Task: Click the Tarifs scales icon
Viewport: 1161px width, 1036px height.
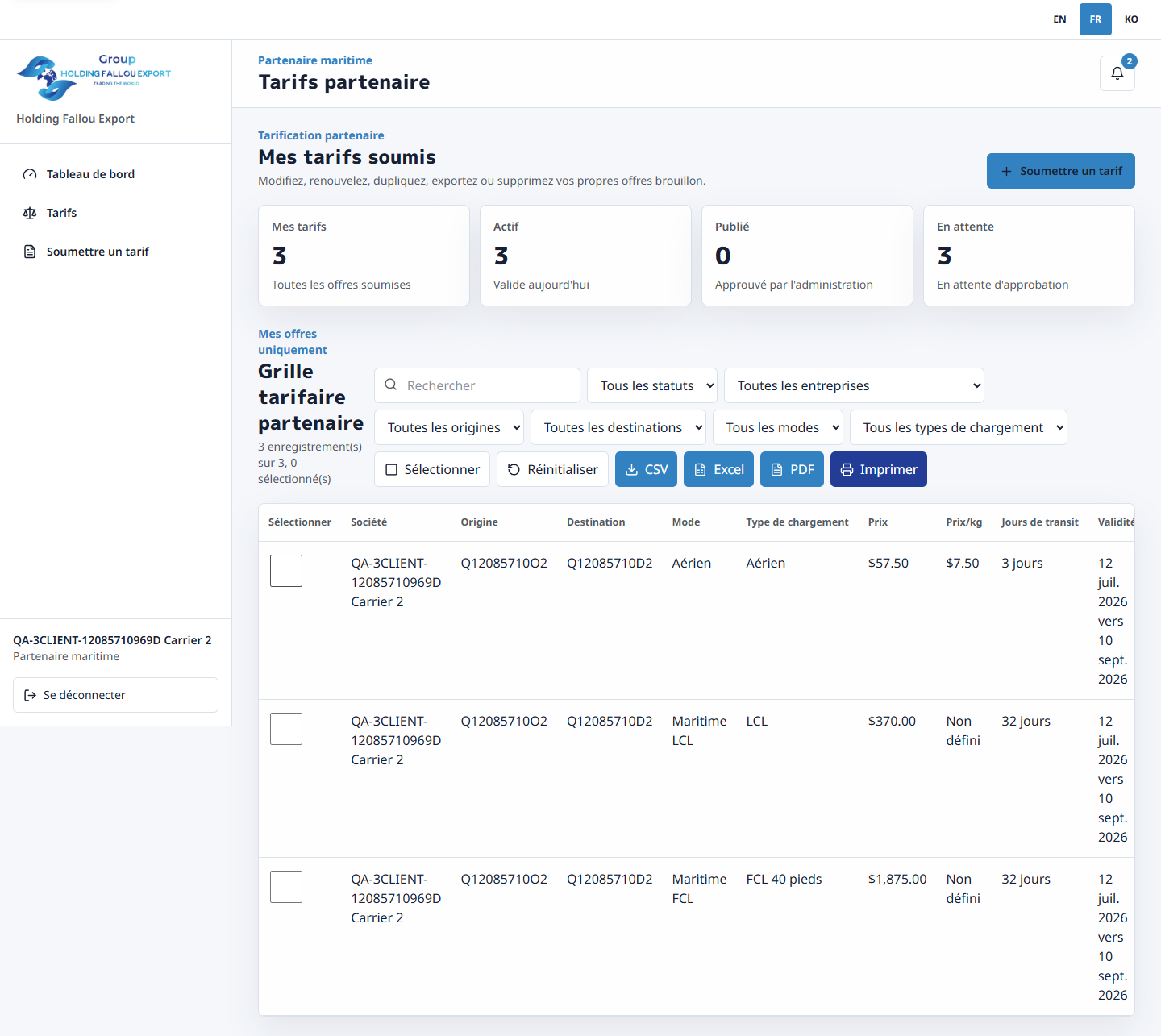Action: 30,213
